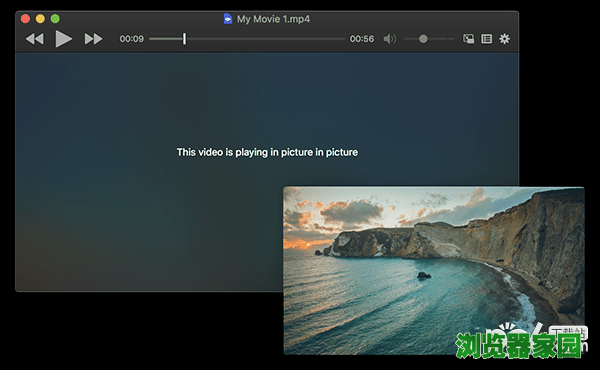Click the My Movie 1.mp4 window title
Image resolution: width=600 pixels, height=370 pixels.
point(273,19)
